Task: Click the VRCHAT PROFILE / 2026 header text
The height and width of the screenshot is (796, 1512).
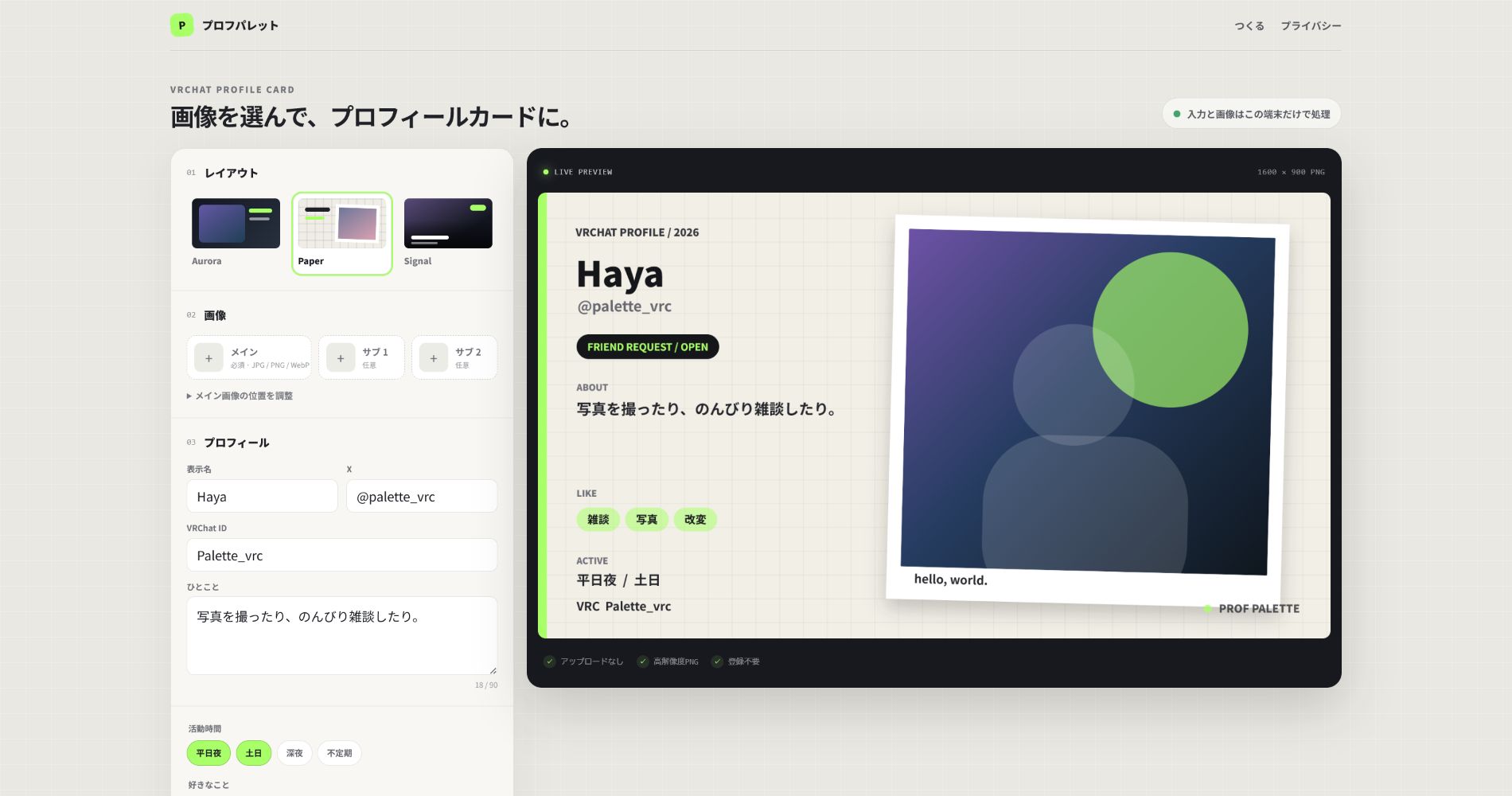Action: pyautogui.click(x=637, y=232)
